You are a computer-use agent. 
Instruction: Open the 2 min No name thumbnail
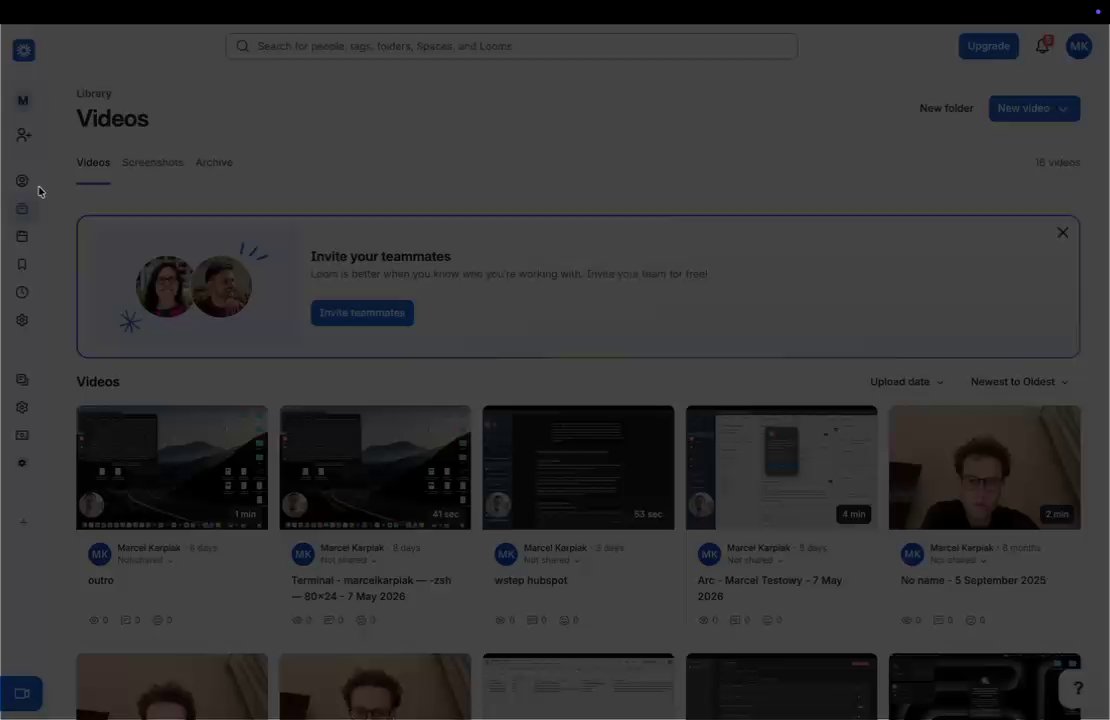click(985, 467)
